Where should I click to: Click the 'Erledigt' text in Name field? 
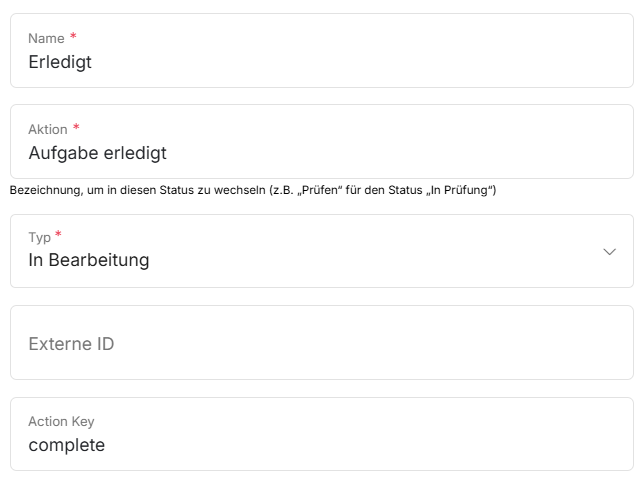[60, 61]
